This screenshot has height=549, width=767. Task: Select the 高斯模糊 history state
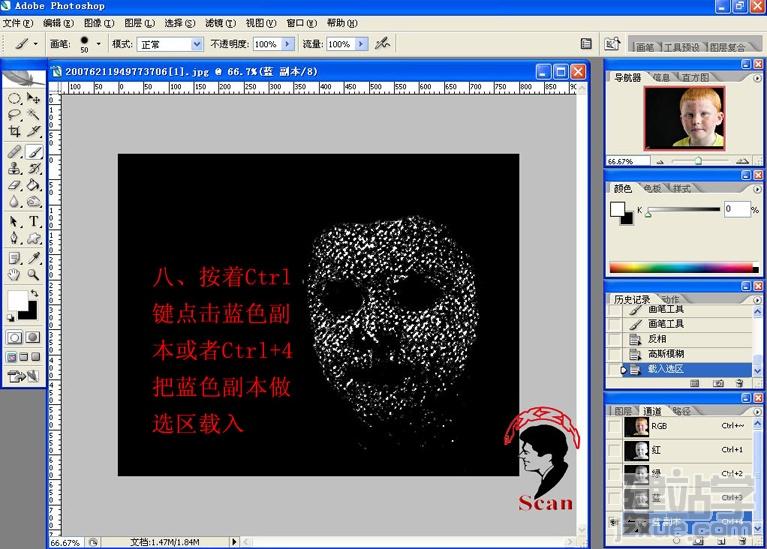pyautogui.click(x=688, y=354)
